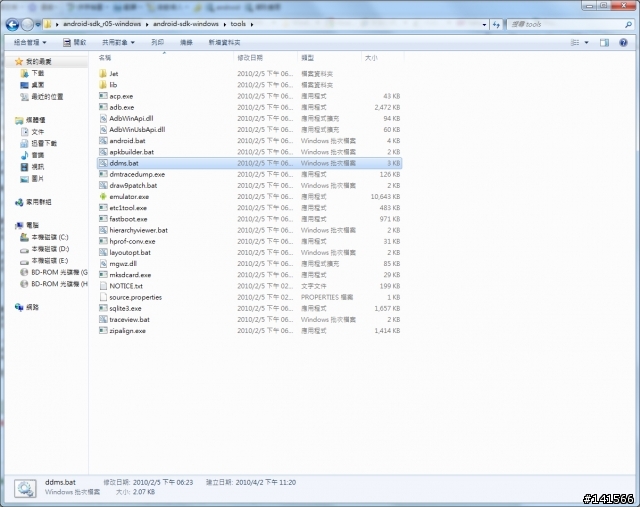Select 文件 documents library
The width and height of the screenshot is (640, 507).
tap(38, 132)
